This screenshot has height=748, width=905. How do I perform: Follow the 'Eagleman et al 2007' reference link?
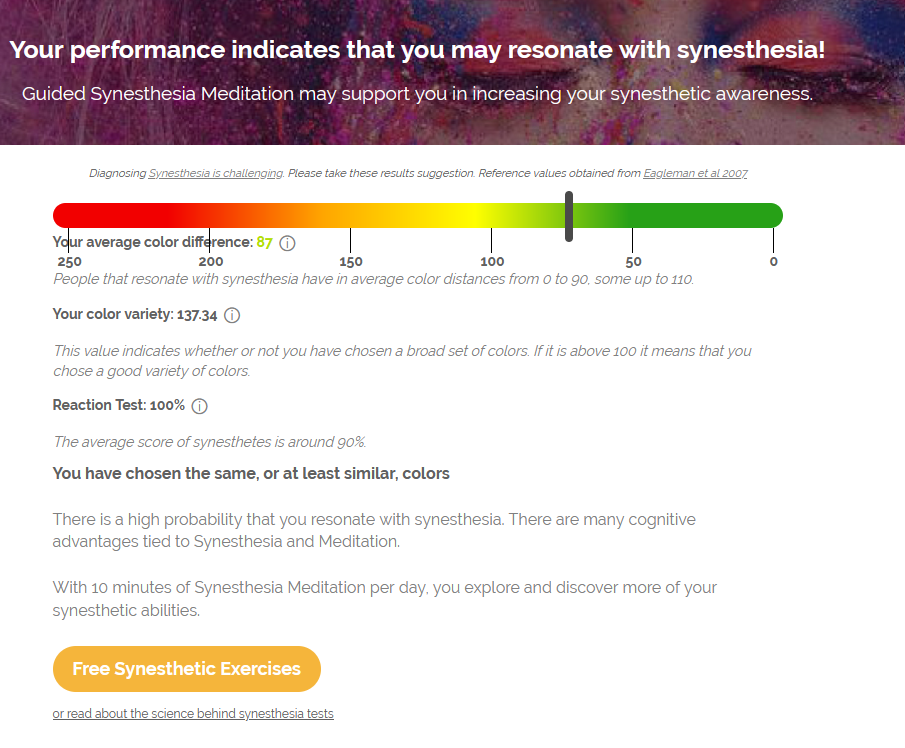tap(695, 173)
